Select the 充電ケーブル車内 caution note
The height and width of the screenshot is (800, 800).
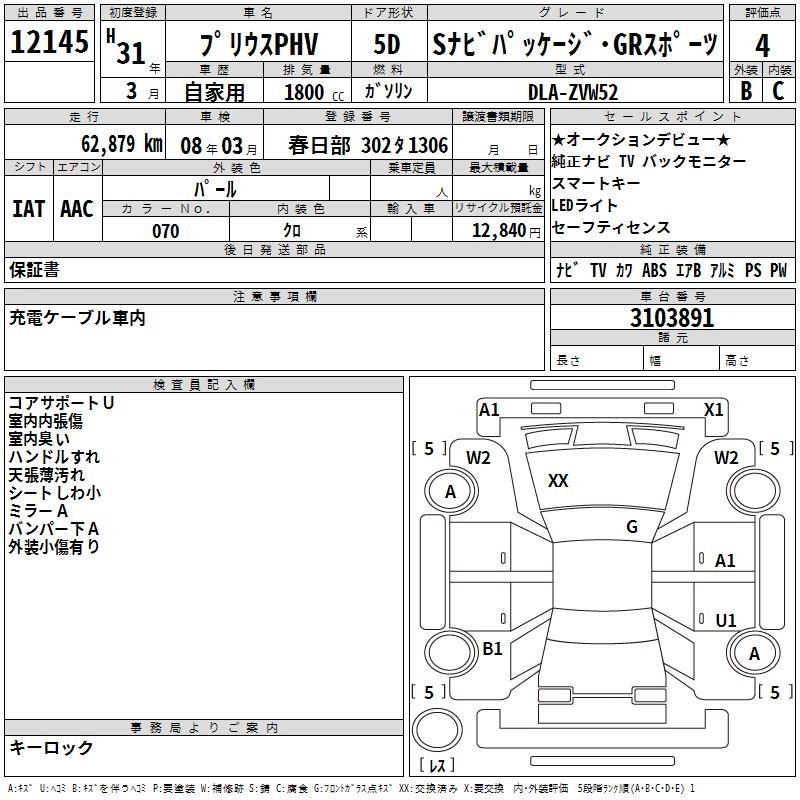pyautogui.click(x=77, y=318)
